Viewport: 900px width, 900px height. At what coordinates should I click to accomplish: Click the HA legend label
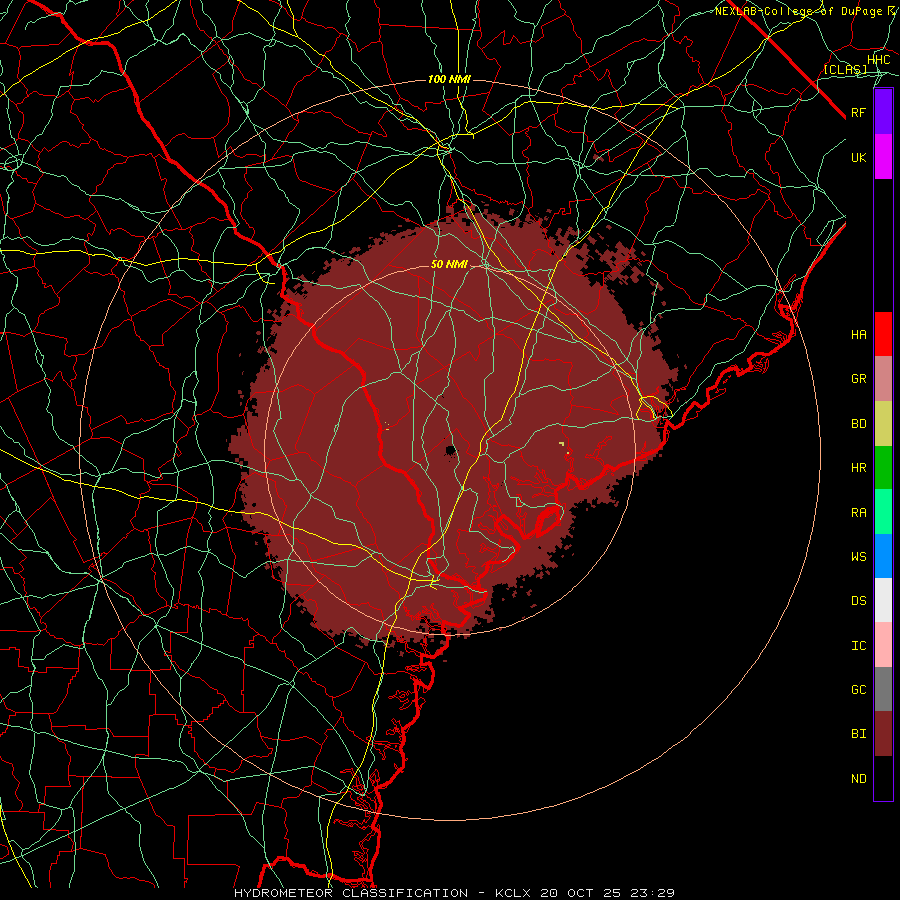pyautogui.click(x=859, y=335)
